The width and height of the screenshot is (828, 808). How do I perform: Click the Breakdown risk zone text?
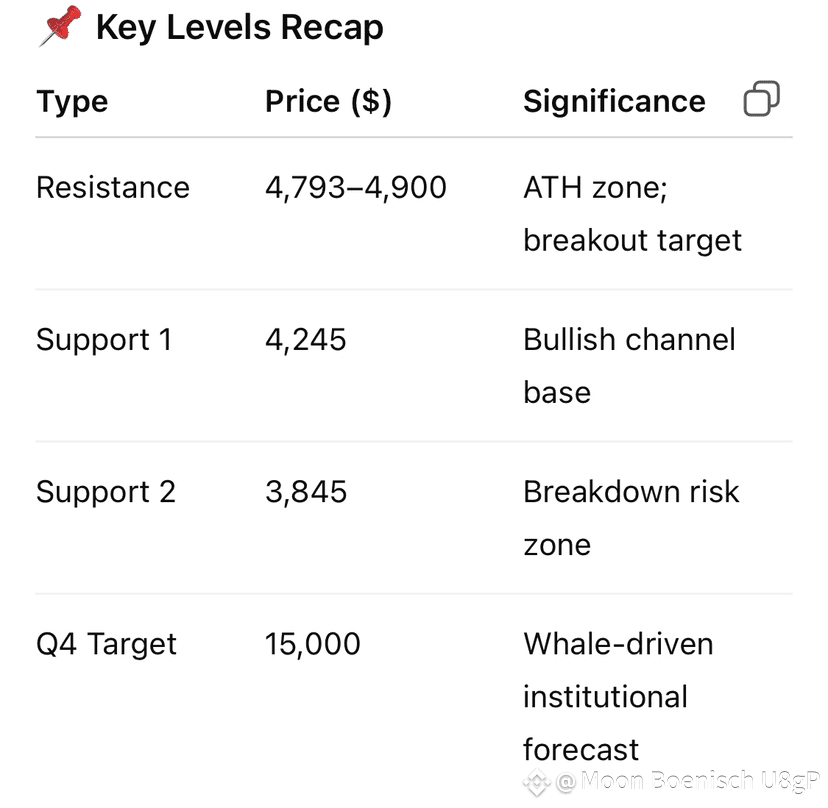tap(631, 518)
